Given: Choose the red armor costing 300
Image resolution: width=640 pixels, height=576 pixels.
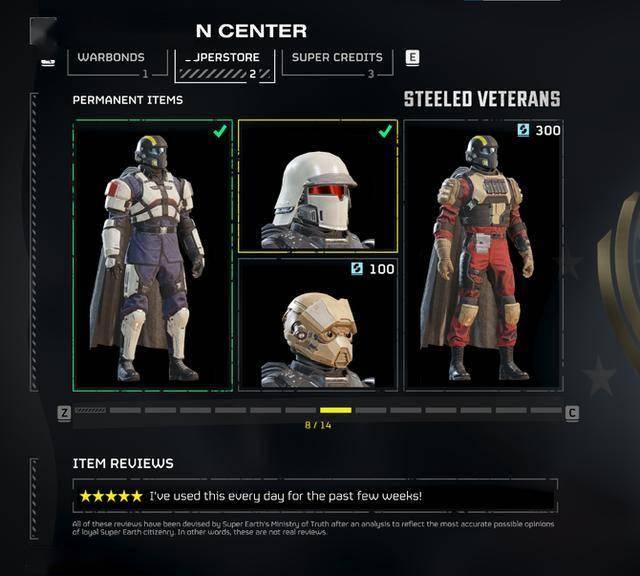Looking at the screenshot, I should click(x=483, y=256).
